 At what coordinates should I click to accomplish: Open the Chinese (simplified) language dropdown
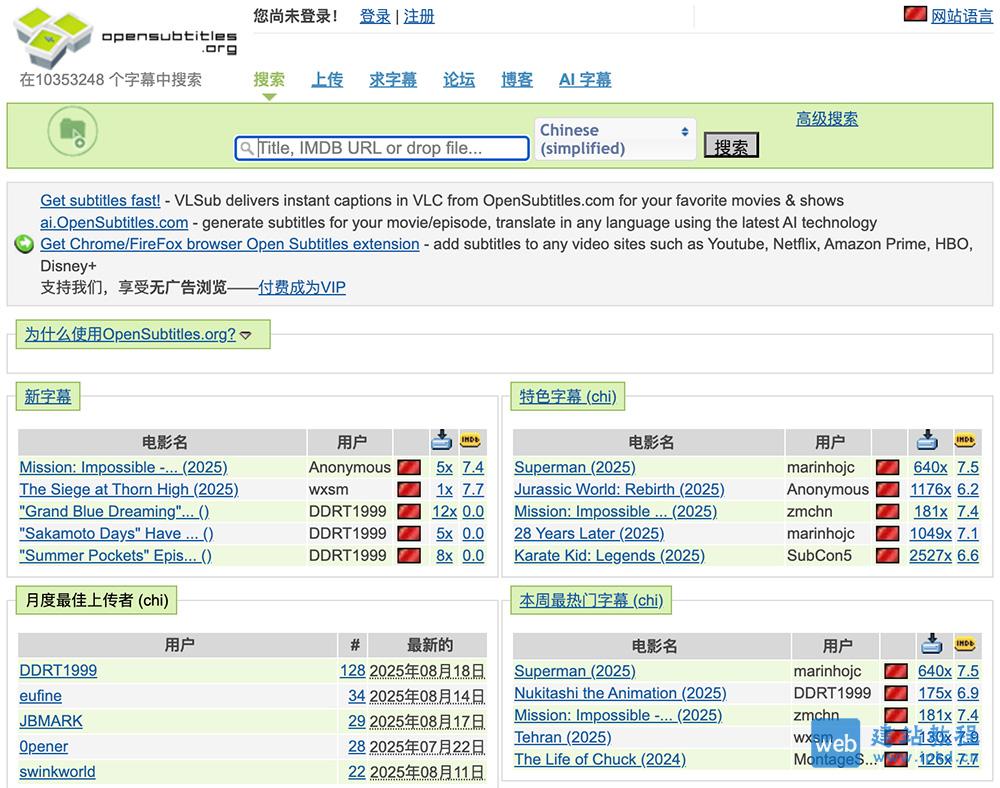click(615, 139)
